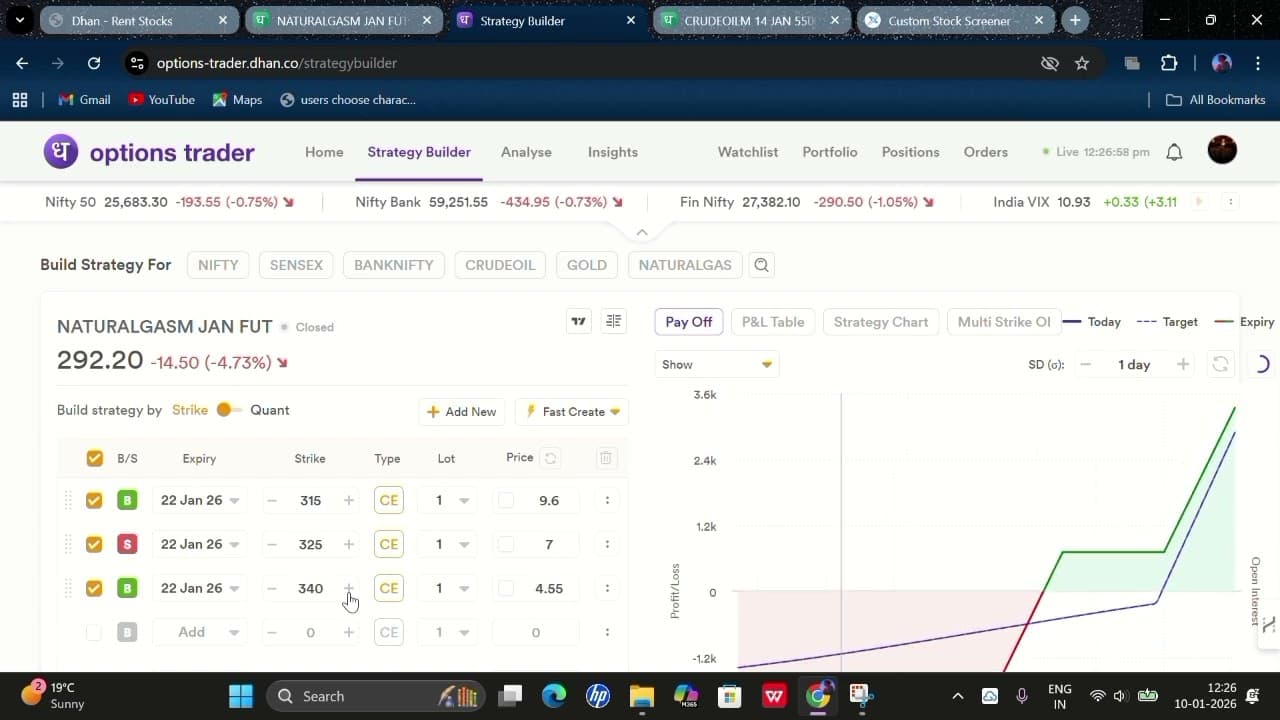Viewport: 1280px width, 720px height.
Task: Tick the price checkbox beside 9.6
Action: pyautogui.click(x=506, y=500)
